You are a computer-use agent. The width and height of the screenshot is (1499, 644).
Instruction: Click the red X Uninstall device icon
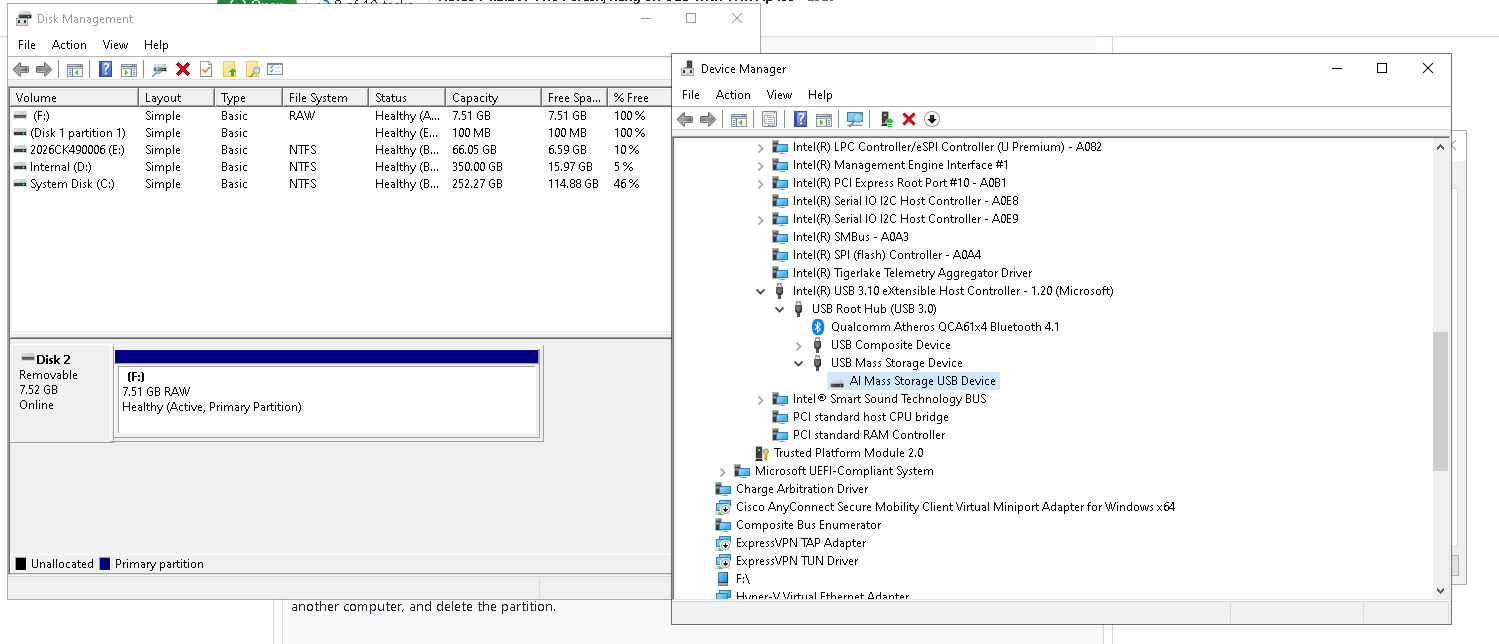[908, 119]
